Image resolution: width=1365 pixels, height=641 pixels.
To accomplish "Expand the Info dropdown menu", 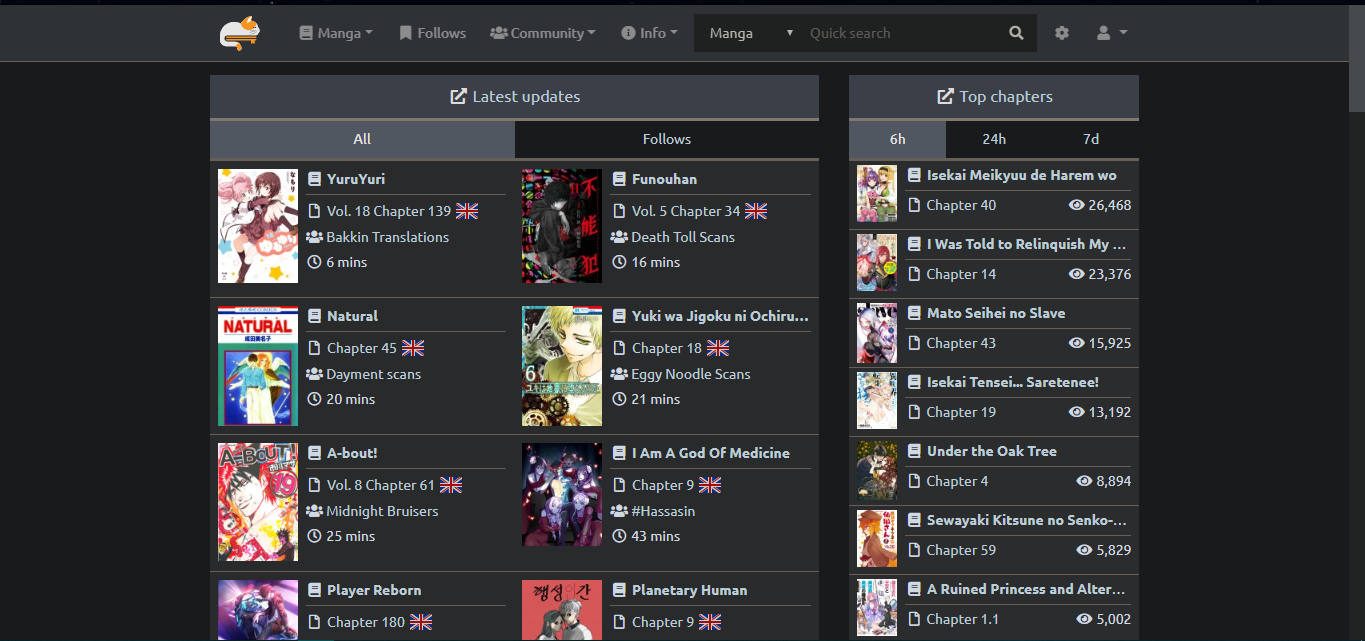I will (x=649, y=33).
